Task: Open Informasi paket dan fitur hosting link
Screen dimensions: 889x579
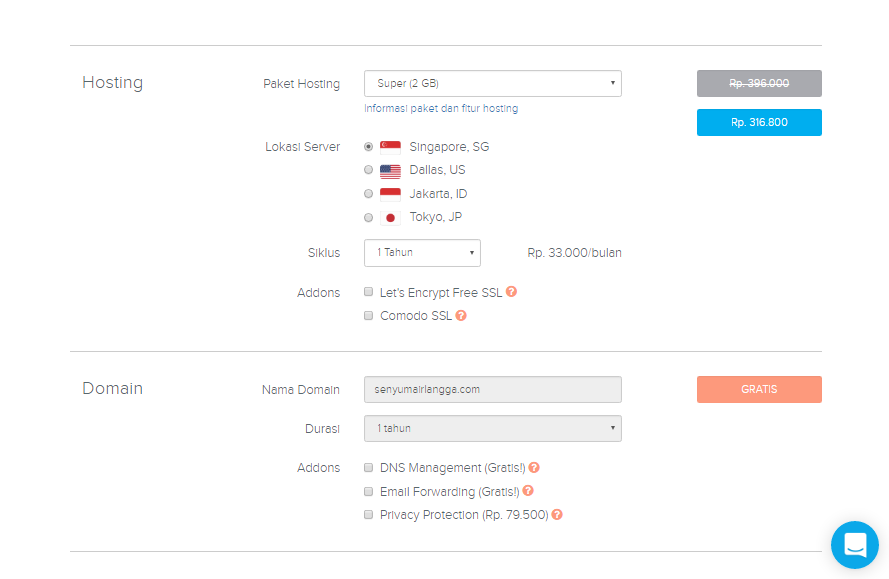Action: tap(441, 108)
